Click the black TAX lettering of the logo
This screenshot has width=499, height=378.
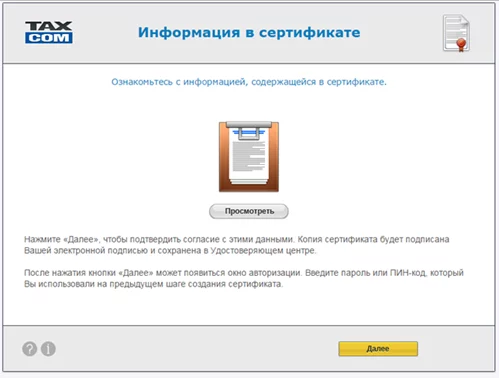point(49,26)
